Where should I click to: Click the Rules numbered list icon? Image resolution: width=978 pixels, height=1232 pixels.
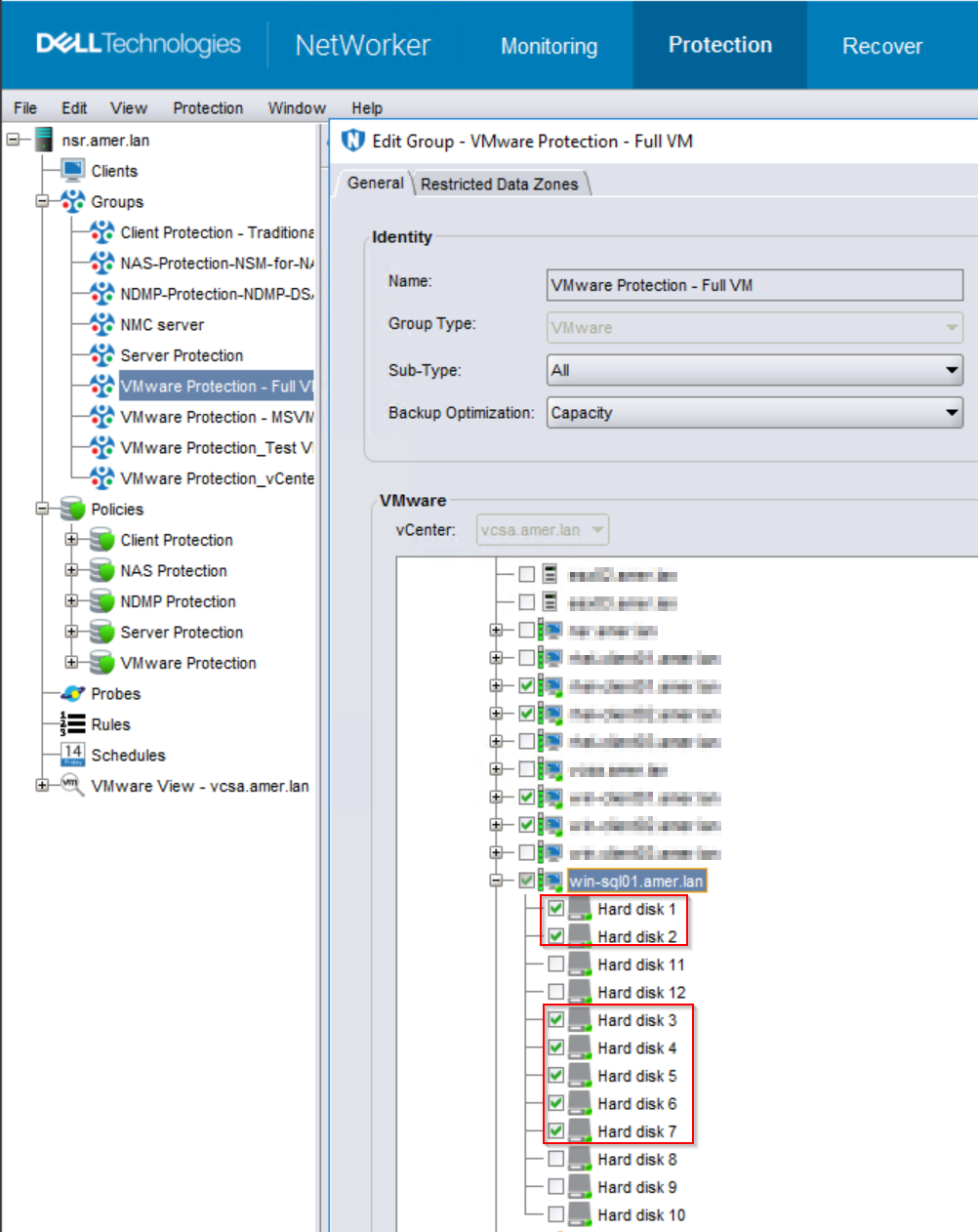click(x=73, y=724)
